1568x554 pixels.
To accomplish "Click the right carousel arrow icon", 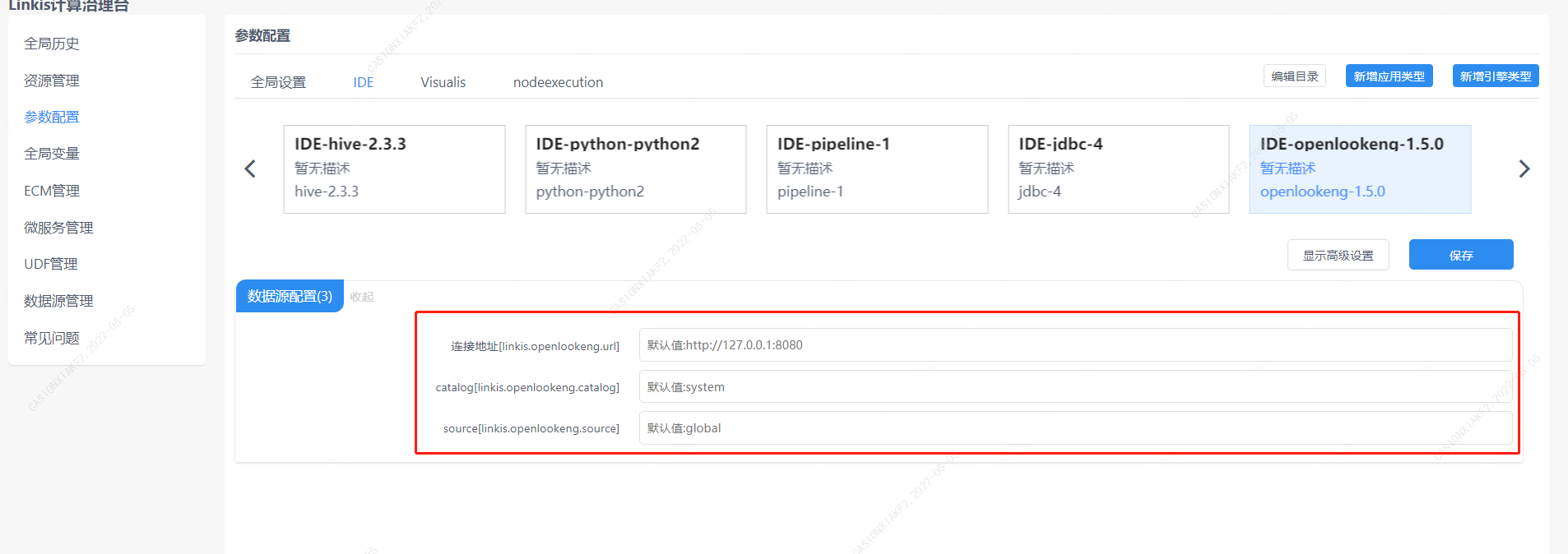I will pyautogui.click(x=1524, y=169).
